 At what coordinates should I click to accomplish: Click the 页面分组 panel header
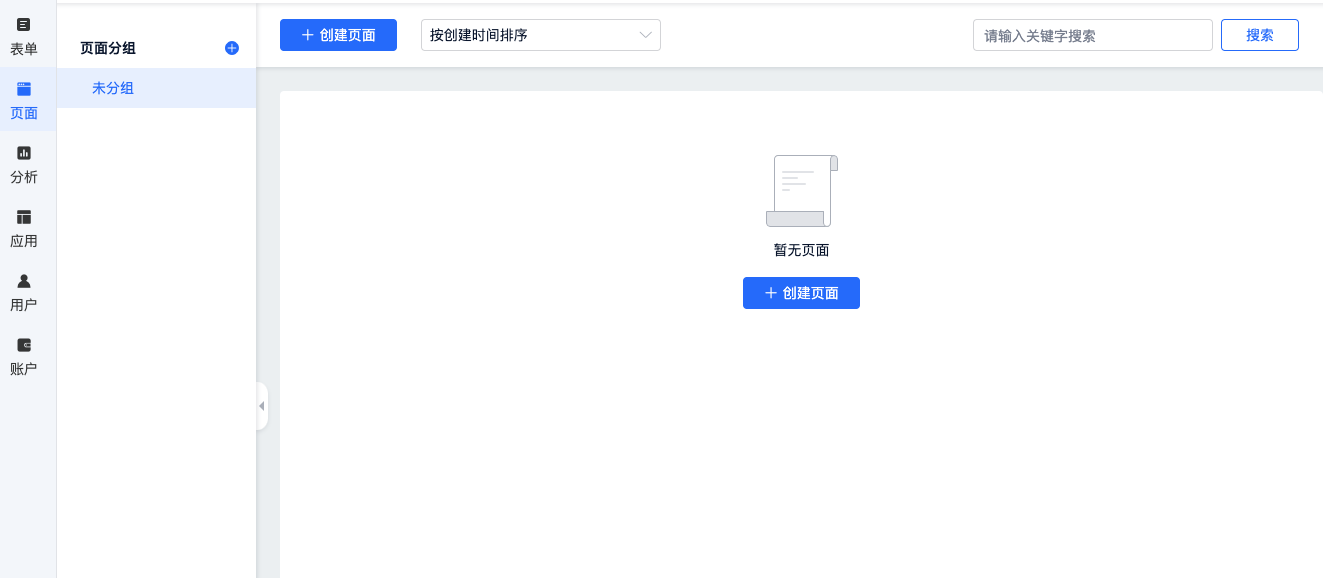tap(108, 48)
